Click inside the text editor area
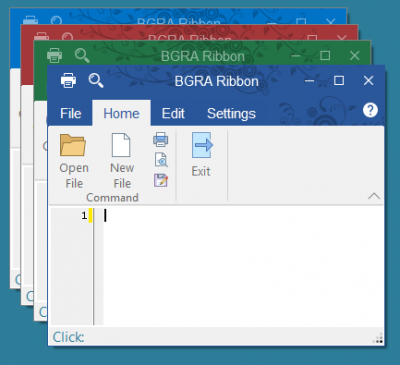This screenshot has width=400, height=365. click(243, 266)
